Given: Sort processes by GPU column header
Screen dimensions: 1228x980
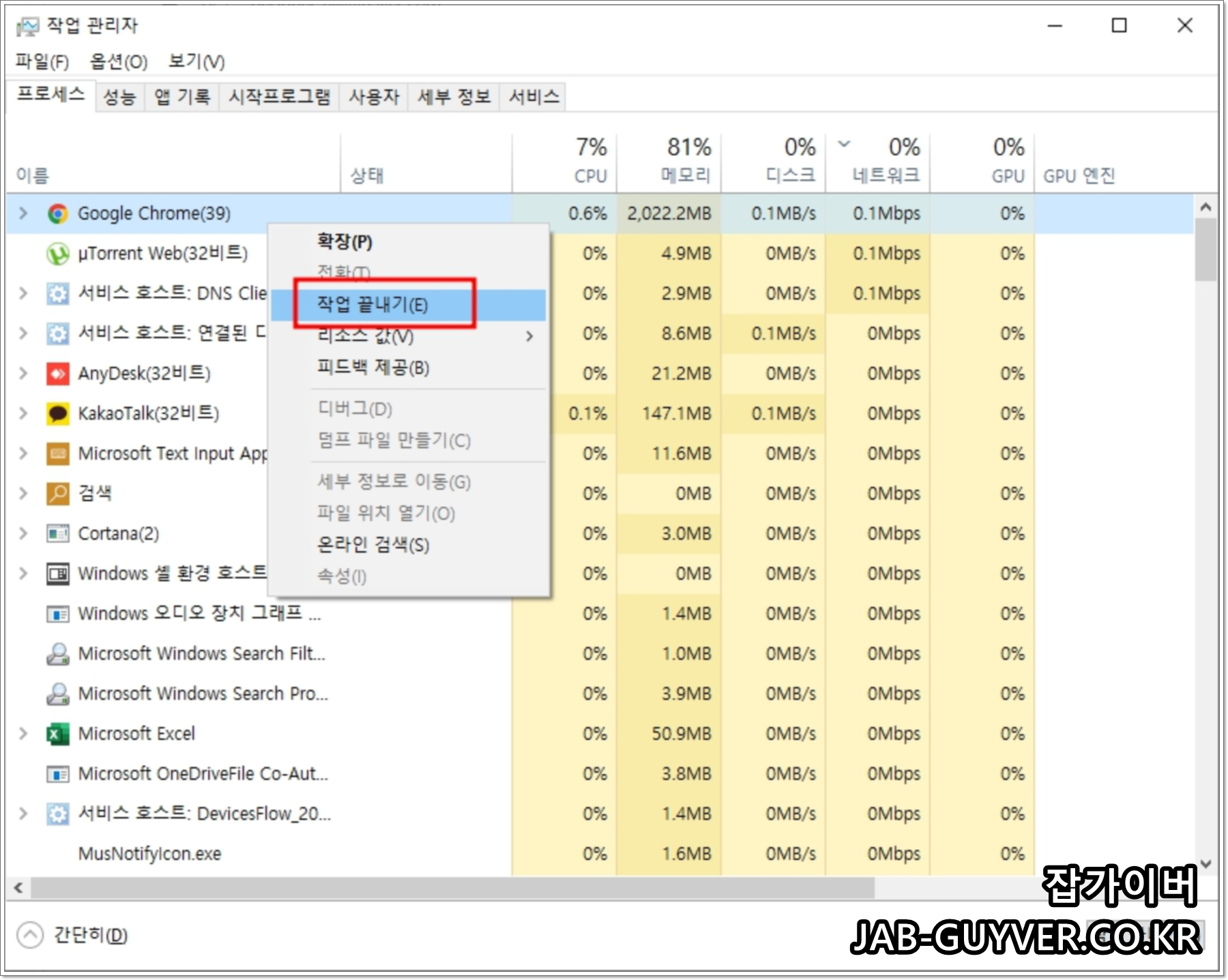Looking at the screenshot, I should click(x=982, y=162).
